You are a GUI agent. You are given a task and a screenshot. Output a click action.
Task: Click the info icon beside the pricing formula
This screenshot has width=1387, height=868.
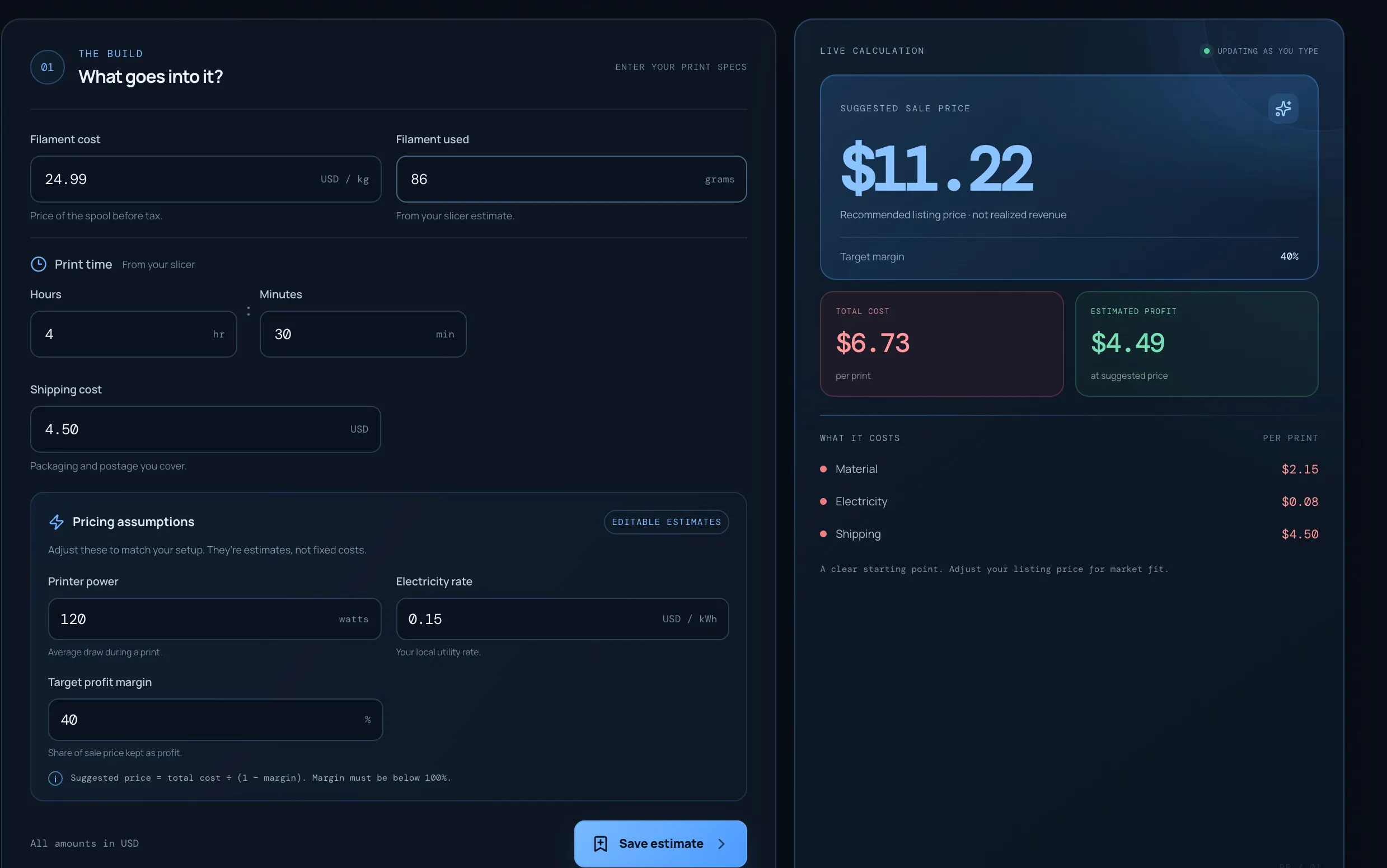(55, 778)
